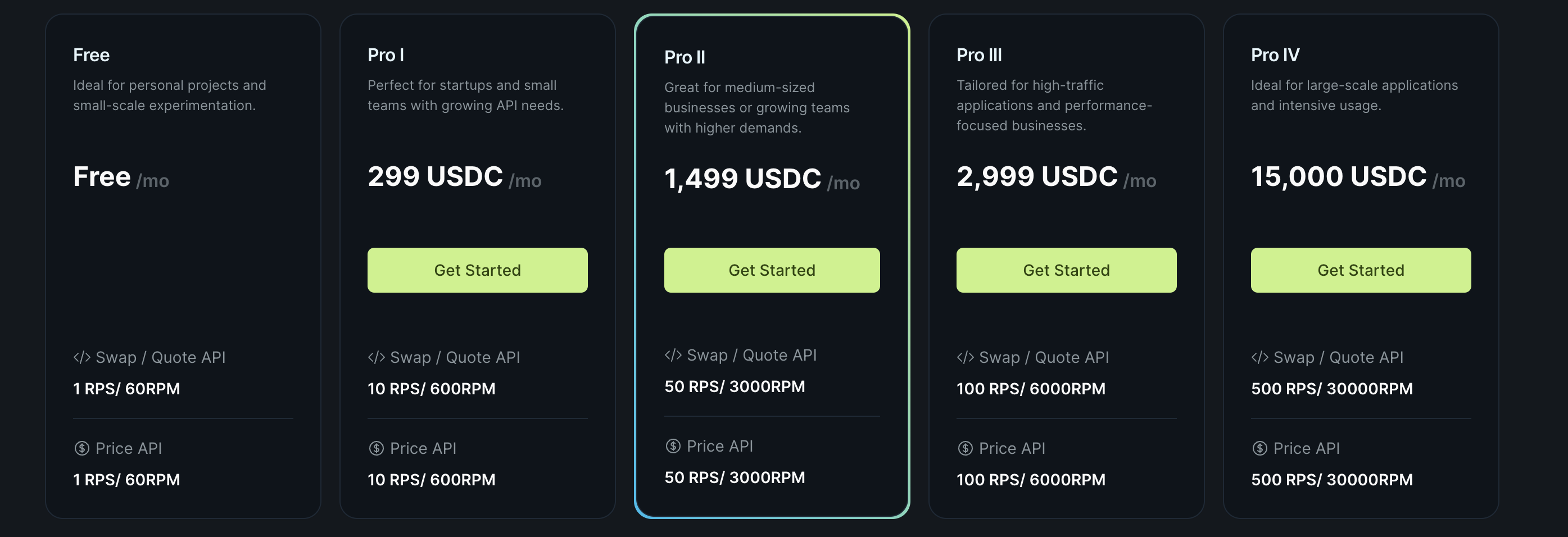
Task: Click the 50 RPS/ 3000RPM Swap rate
Action: 734,386
